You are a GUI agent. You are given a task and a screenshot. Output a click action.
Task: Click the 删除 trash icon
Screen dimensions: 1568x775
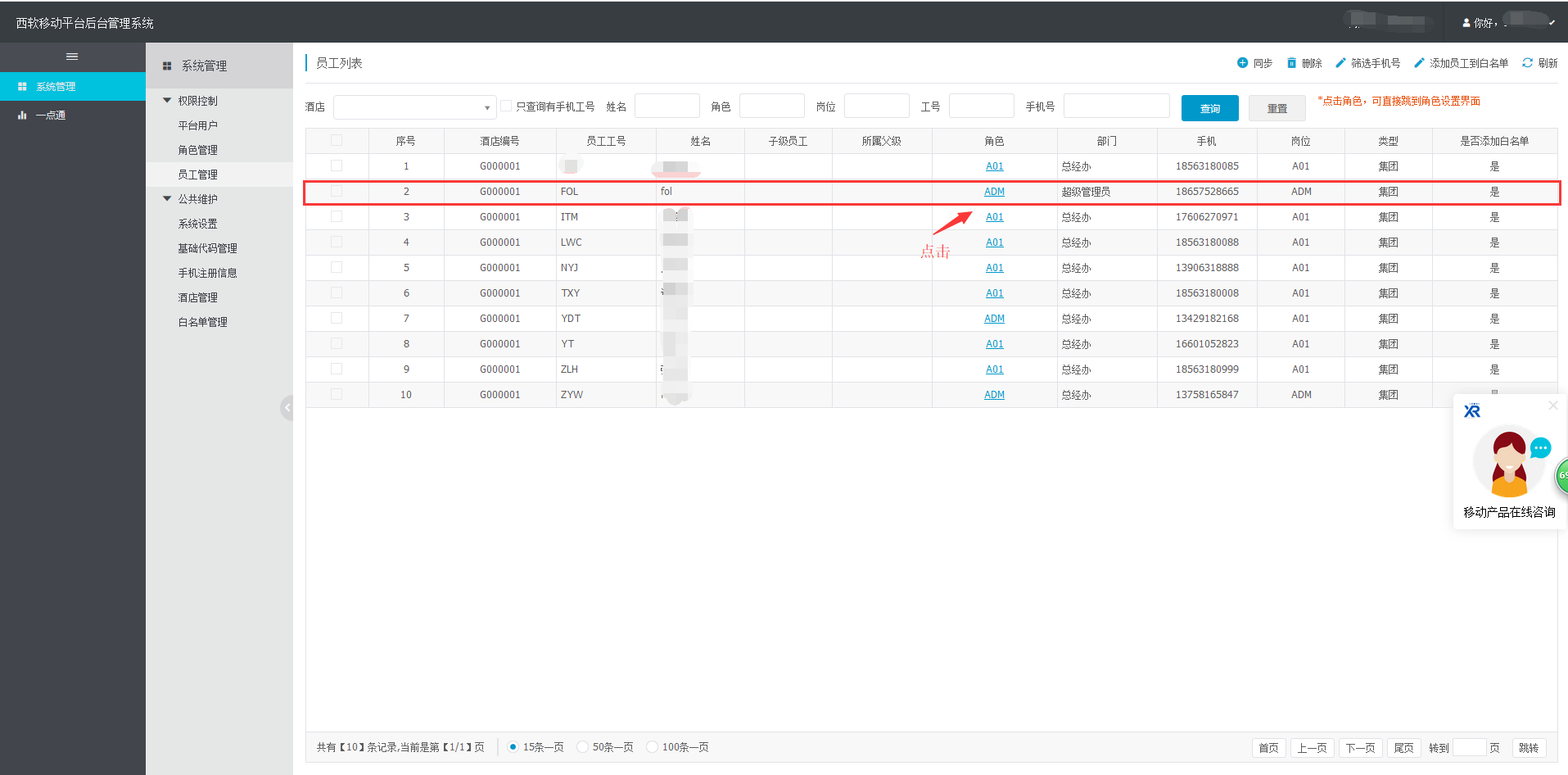1291,63
